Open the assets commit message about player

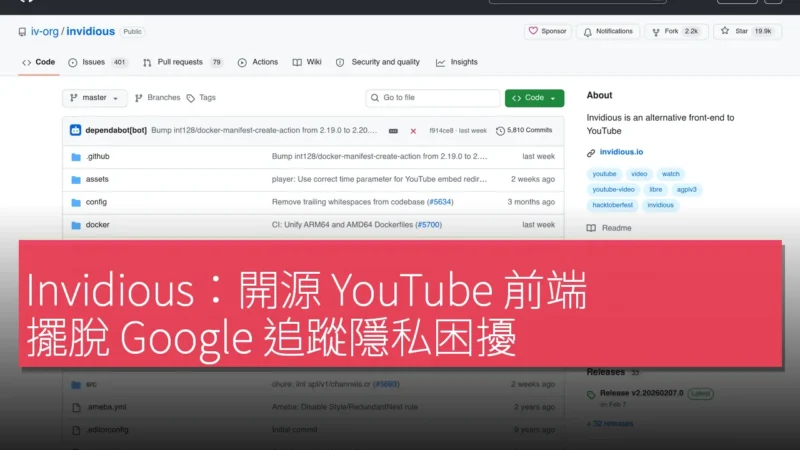(x=379, y=179)
